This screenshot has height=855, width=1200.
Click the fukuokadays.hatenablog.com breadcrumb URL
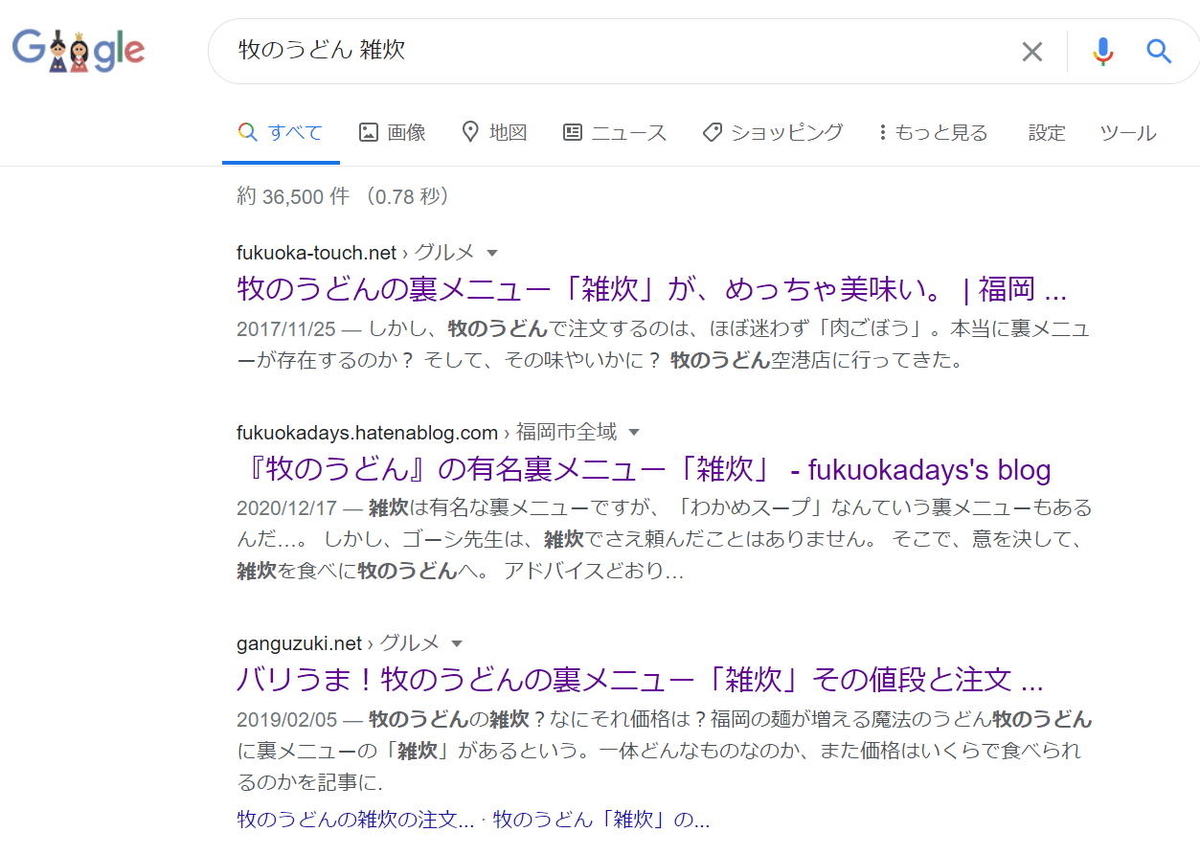click(426, 433)
